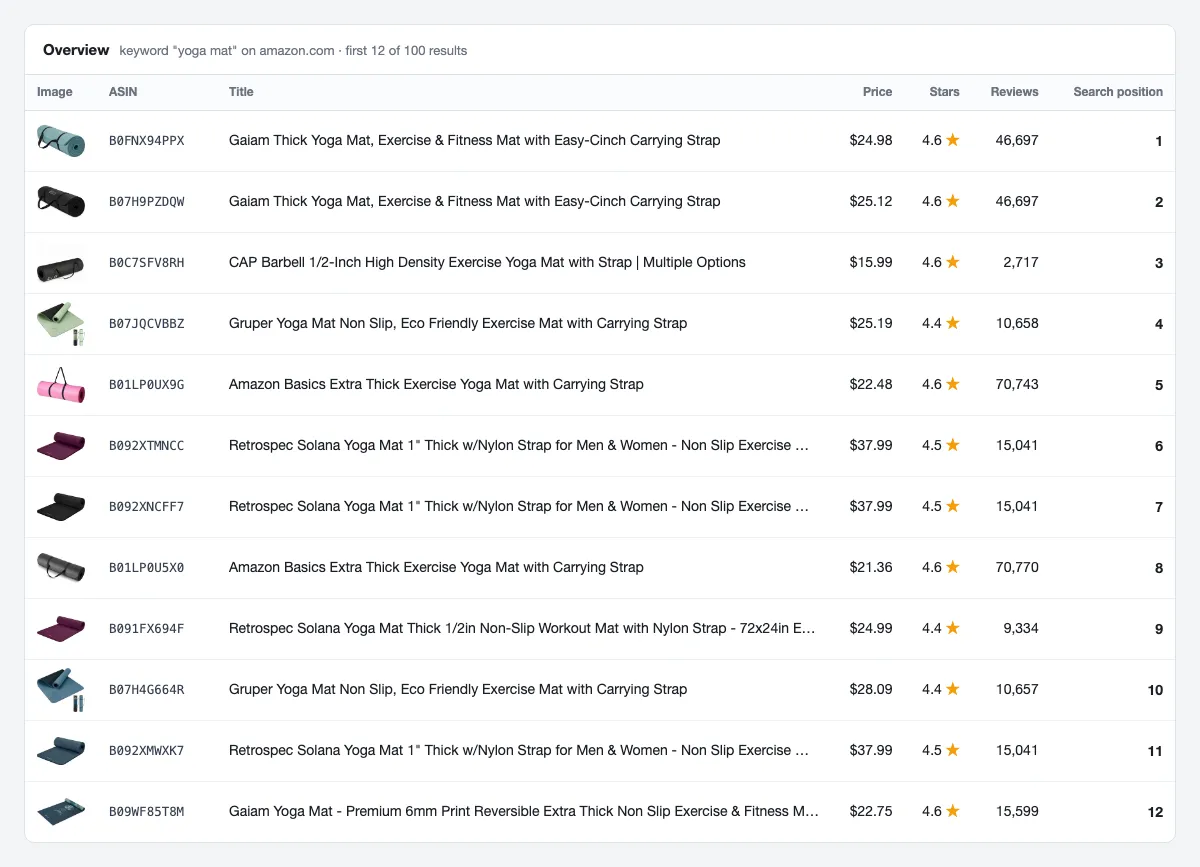Click the reviews count 10,658
Viewport: 1200px width, 867px height.
point(1017,323)
